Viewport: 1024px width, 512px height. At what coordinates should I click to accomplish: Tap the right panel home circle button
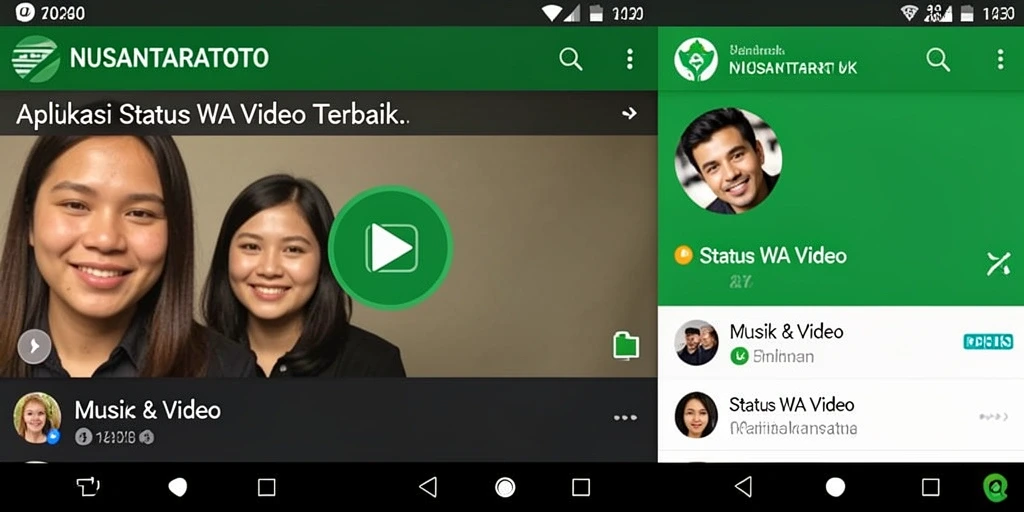click(835, 487)
